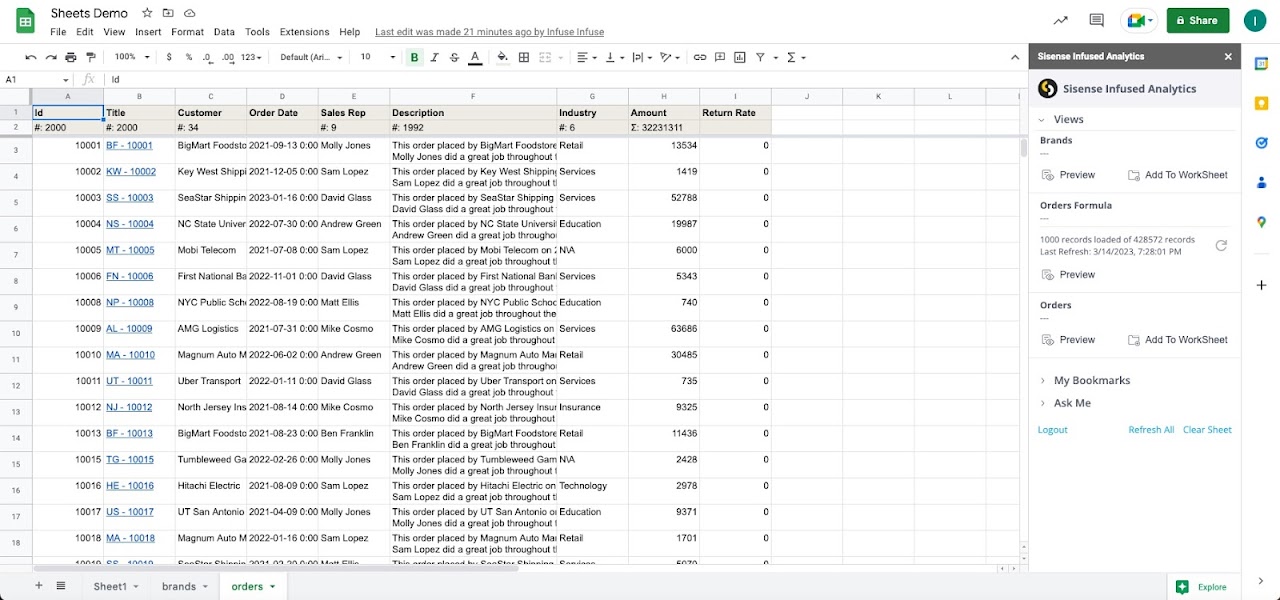Open the vertical align dropdown

[615, 58]
